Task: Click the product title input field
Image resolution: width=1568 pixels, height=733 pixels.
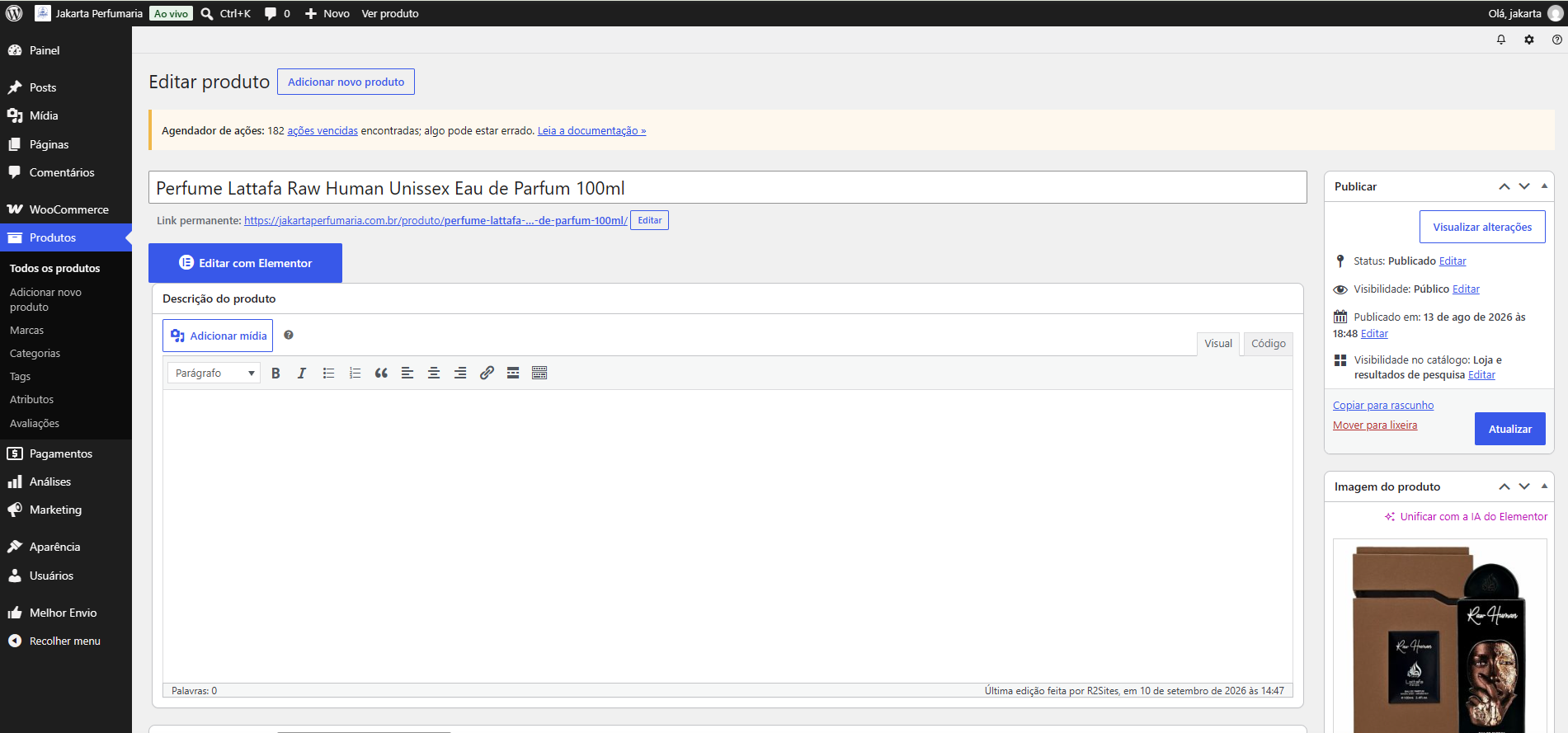Action: point(727,187)
